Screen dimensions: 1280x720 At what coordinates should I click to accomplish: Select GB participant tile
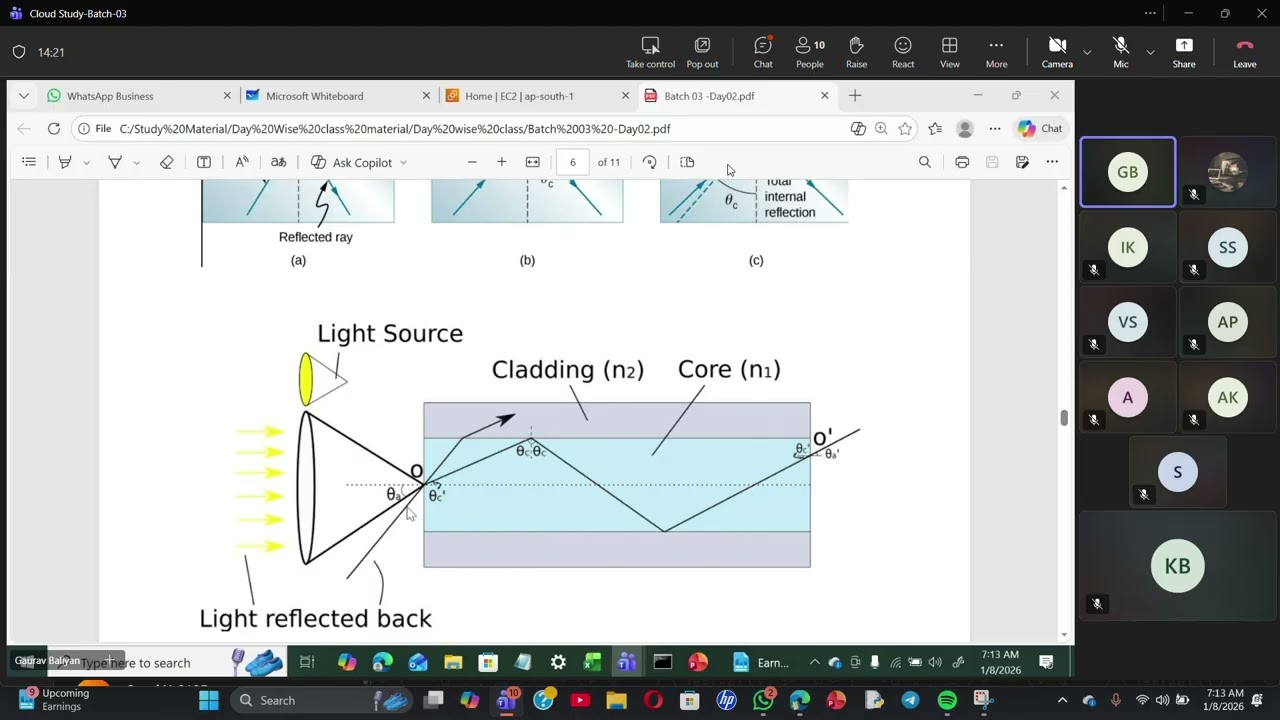point(1128,172)
